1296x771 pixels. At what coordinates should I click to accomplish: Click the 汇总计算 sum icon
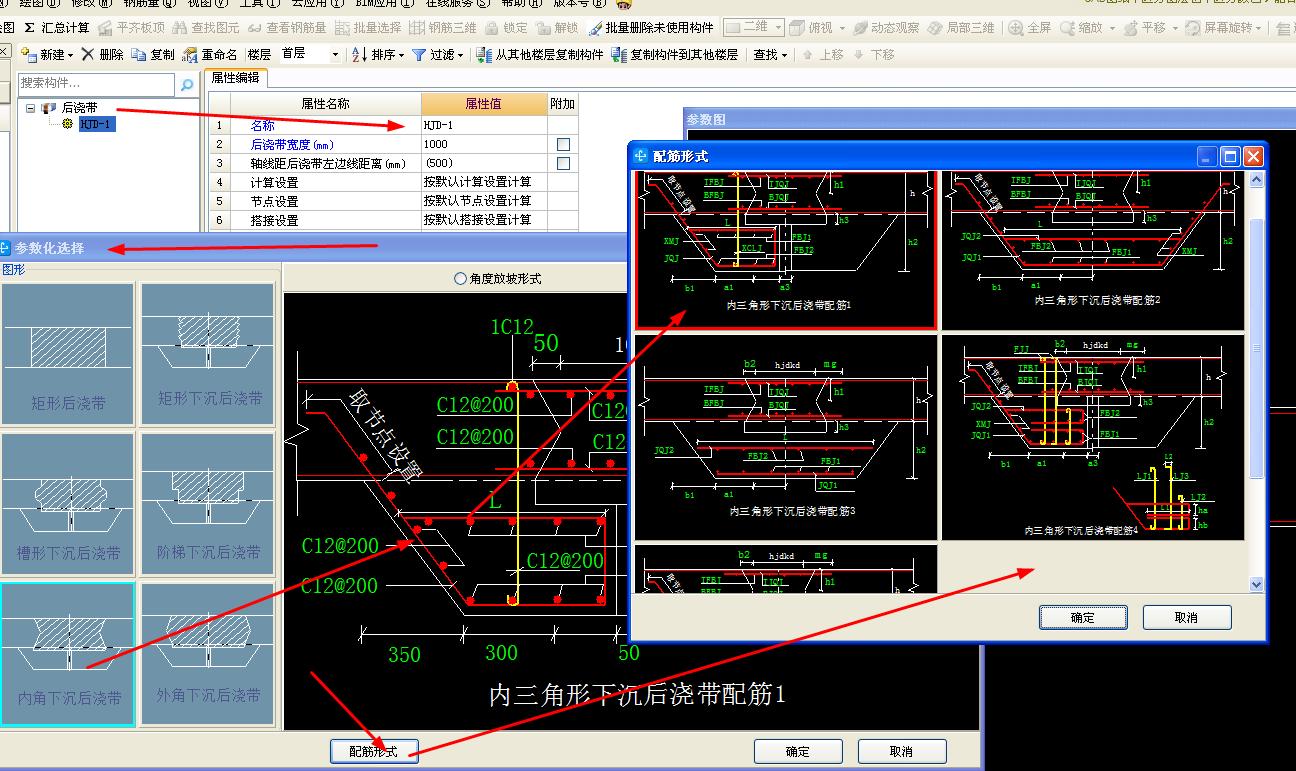coord(29,28)
